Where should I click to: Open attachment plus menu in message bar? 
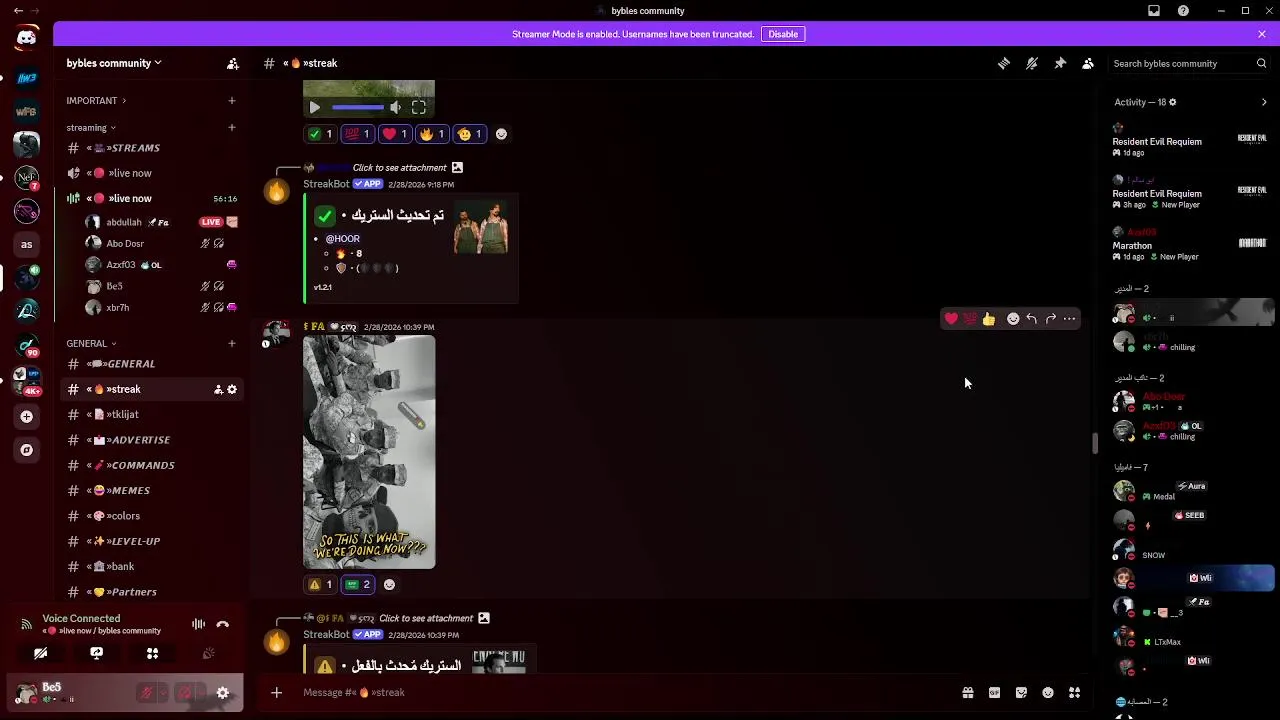click(277, 692)
